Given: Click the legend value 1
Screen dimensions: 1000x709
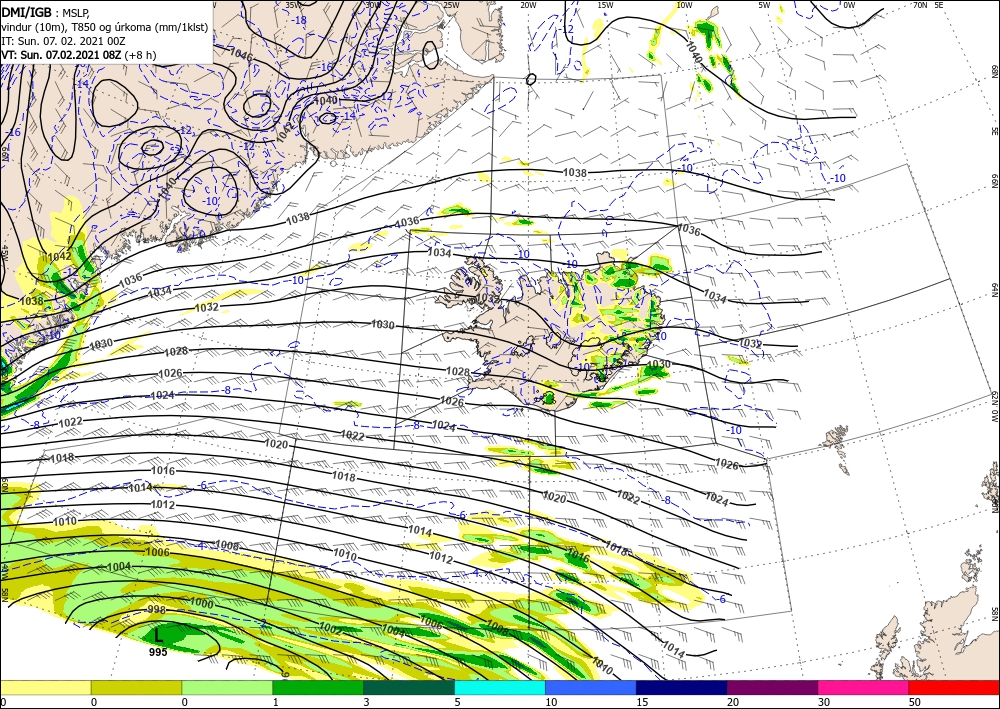Looking at the screenshot, I should pos(276,703).
